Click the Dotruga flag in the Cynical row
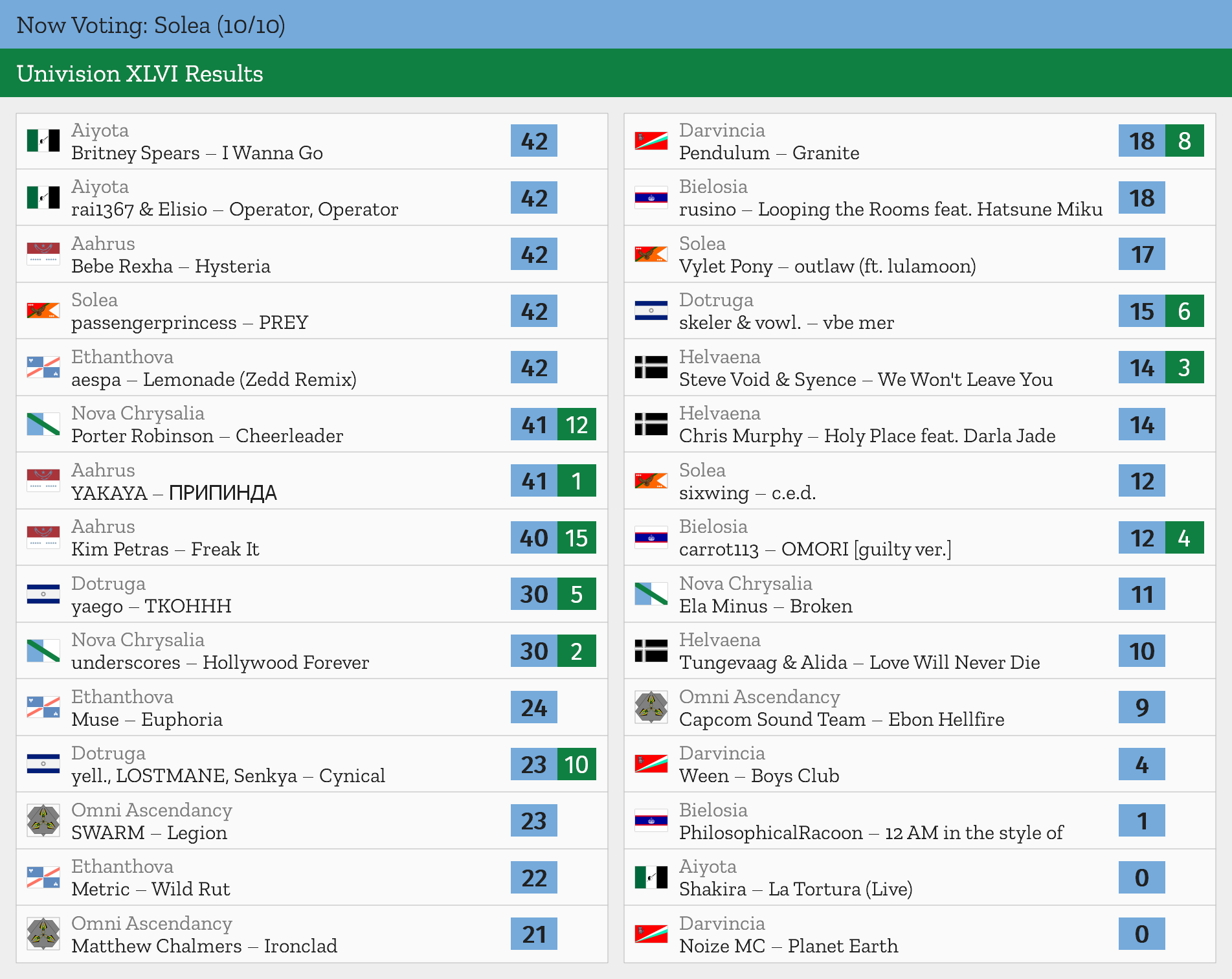 43,764
